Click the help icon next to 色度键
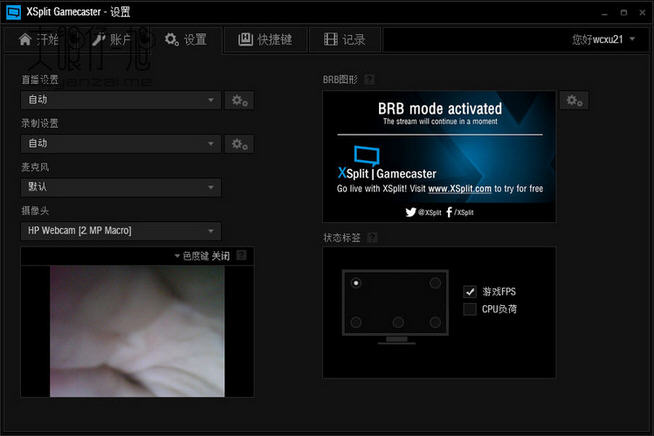The image size is (654, 436). (241, 256)
